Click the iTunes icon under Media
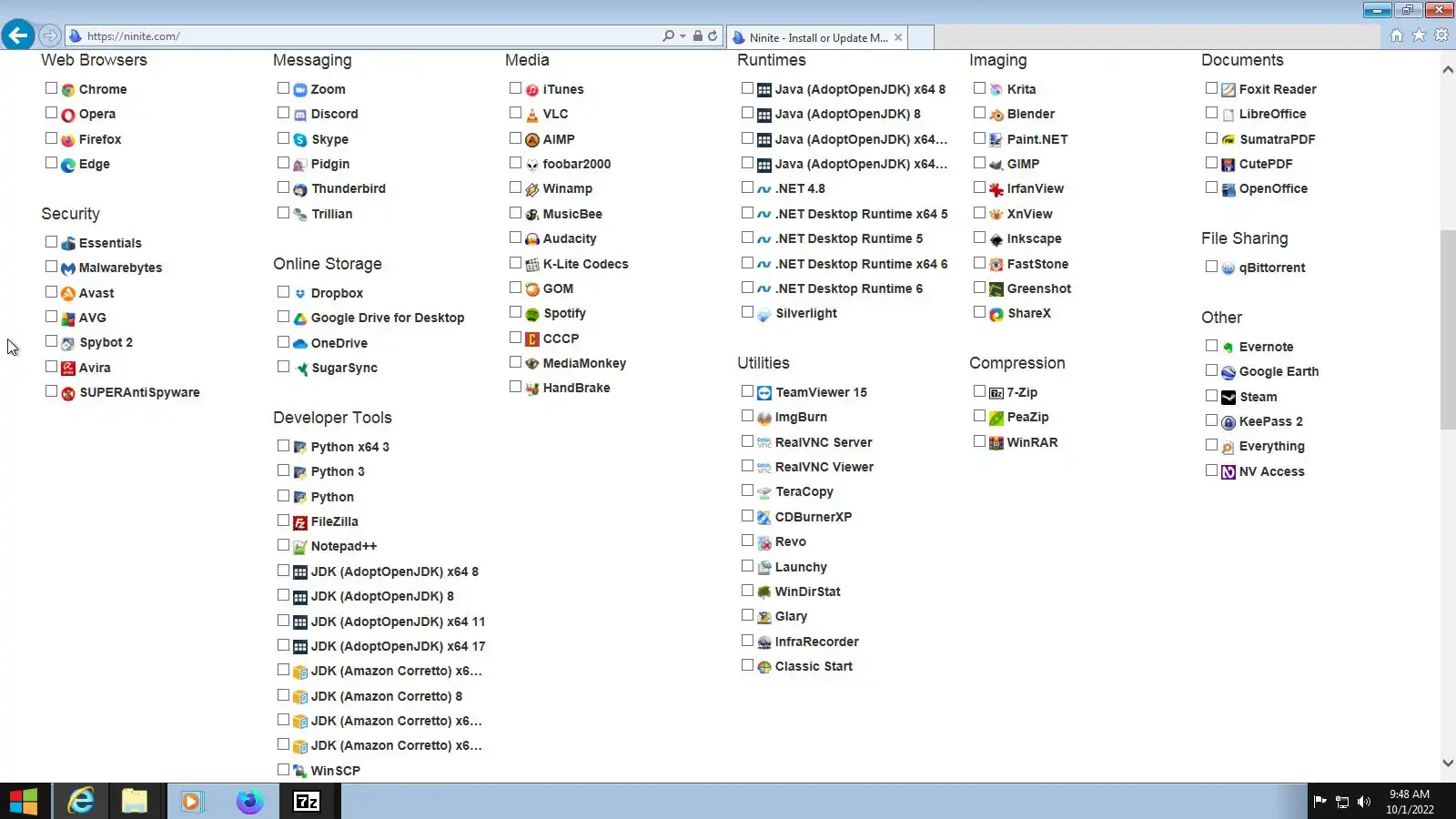Image resolution: width=1456 pixels, height=819 pixels. pyautogui.click(x=532, y=90)
